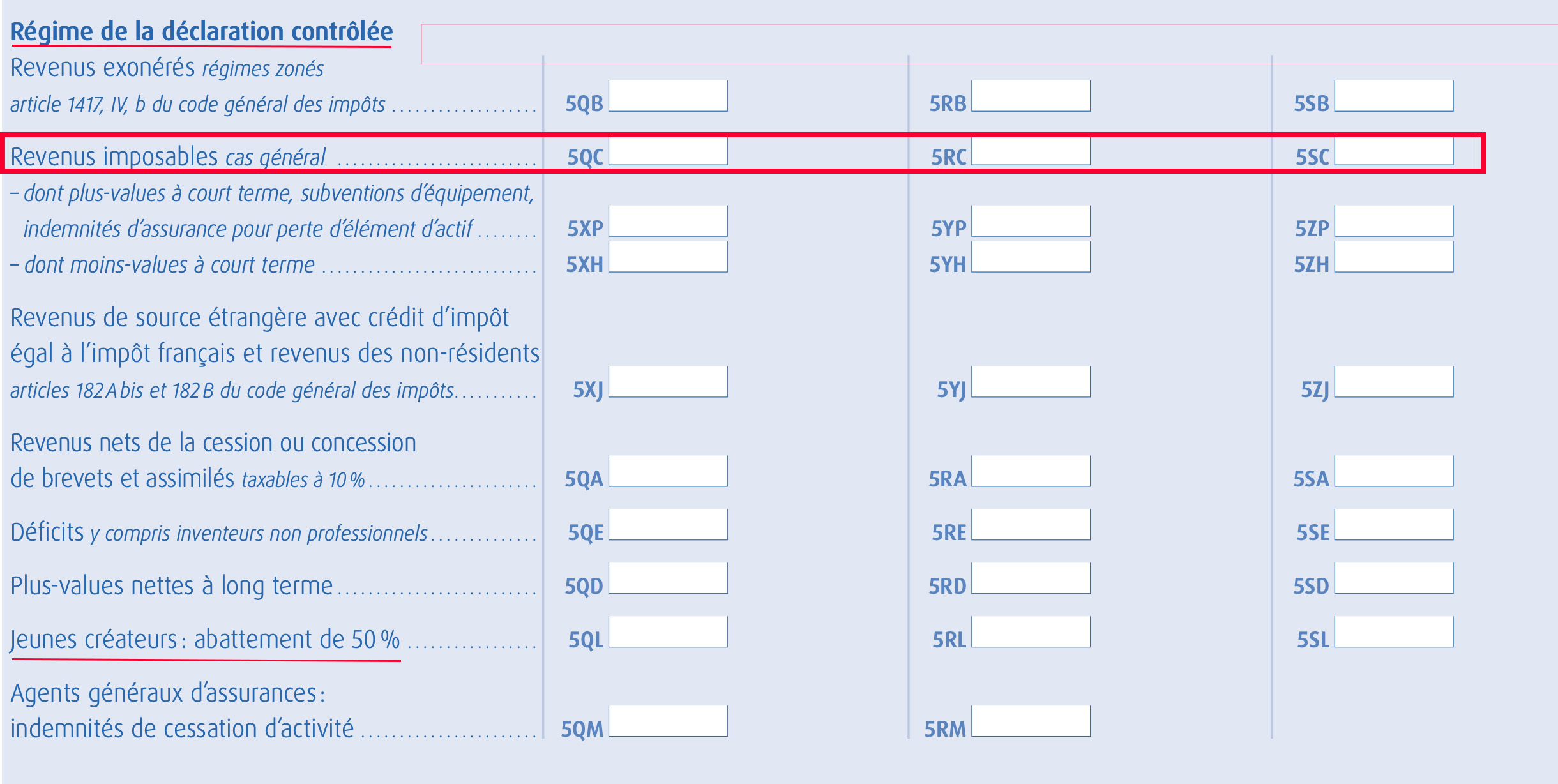Click the 5RB input box

(x=1031, y=96)
